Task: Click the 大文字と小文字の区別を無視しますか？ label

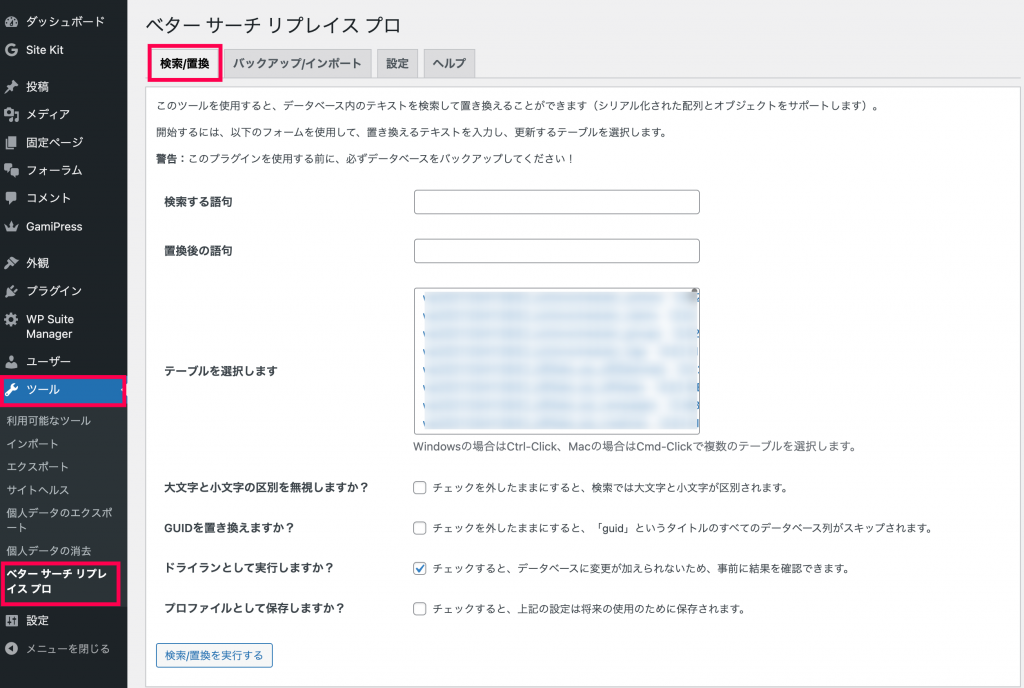Action: coord(266,488)
